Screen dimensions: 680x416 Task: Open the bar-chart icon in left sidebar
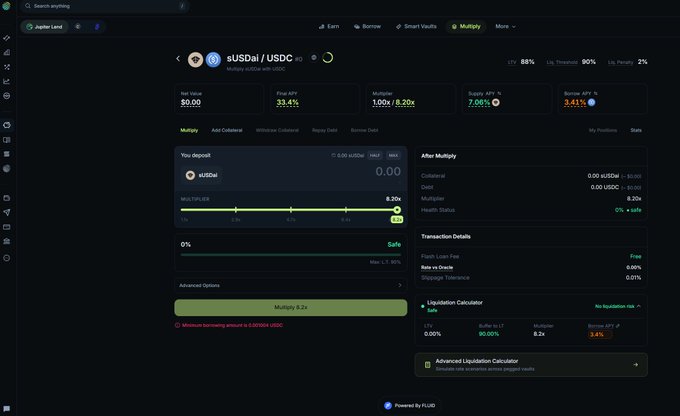click(7, 52)
